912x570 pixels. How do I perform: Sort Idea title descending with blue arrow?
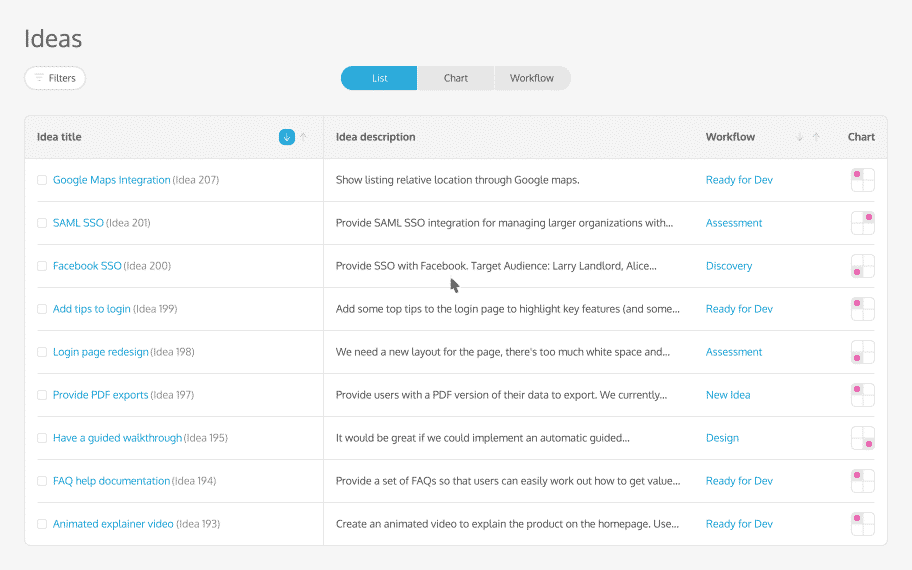click(x=287, y=137)
